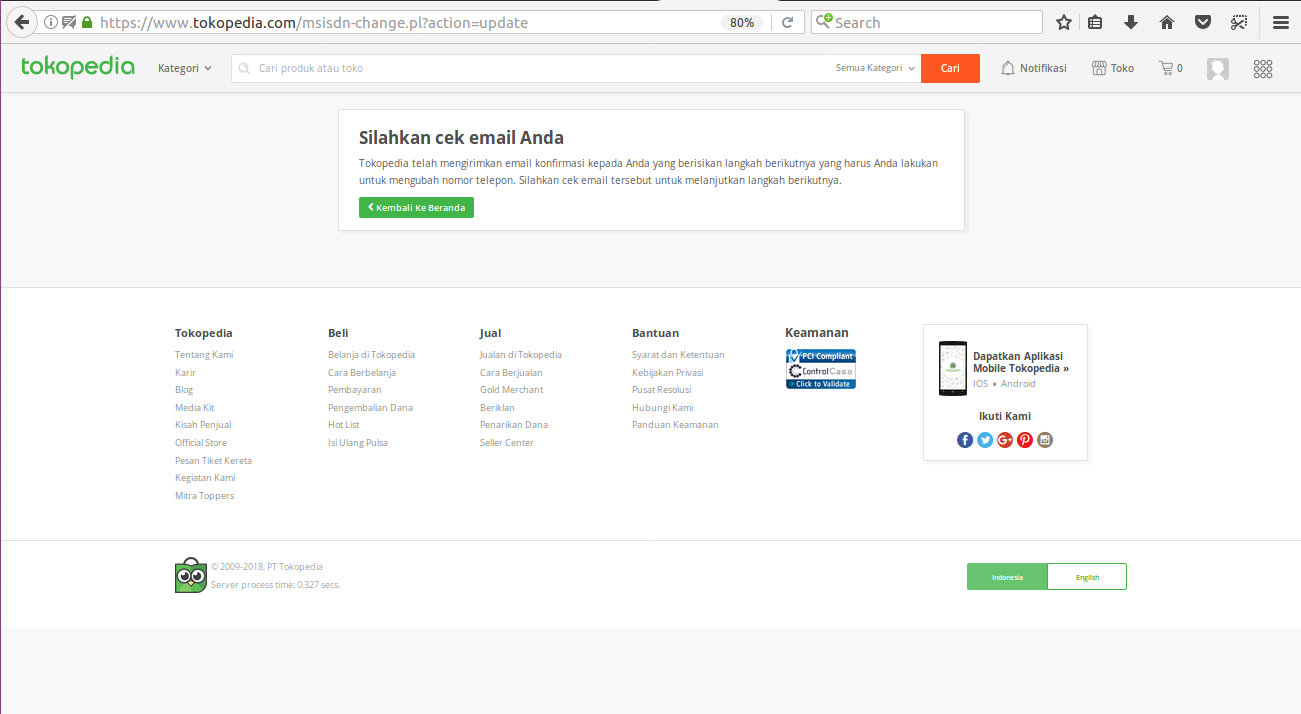1301x714 pixels.
Task: Open Kegiatan Kami link
Action: pyautogui.click(x=205, y=478)
